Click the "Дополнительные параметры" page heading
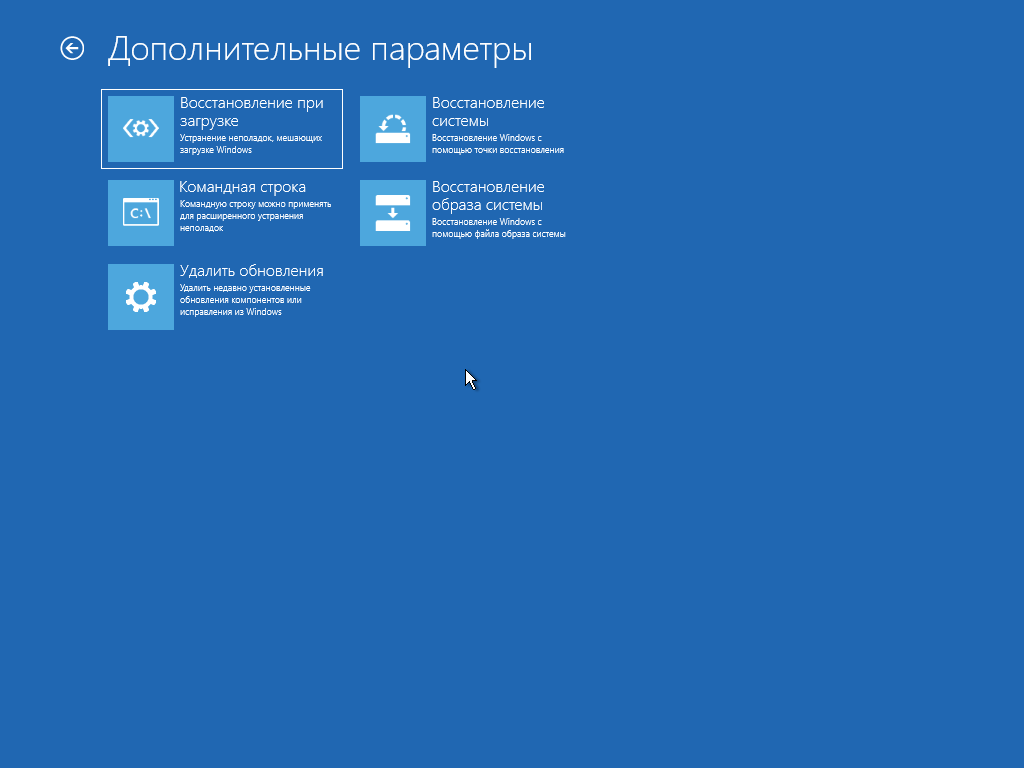This screenshot has width=1024, height=768. (320, 49)
